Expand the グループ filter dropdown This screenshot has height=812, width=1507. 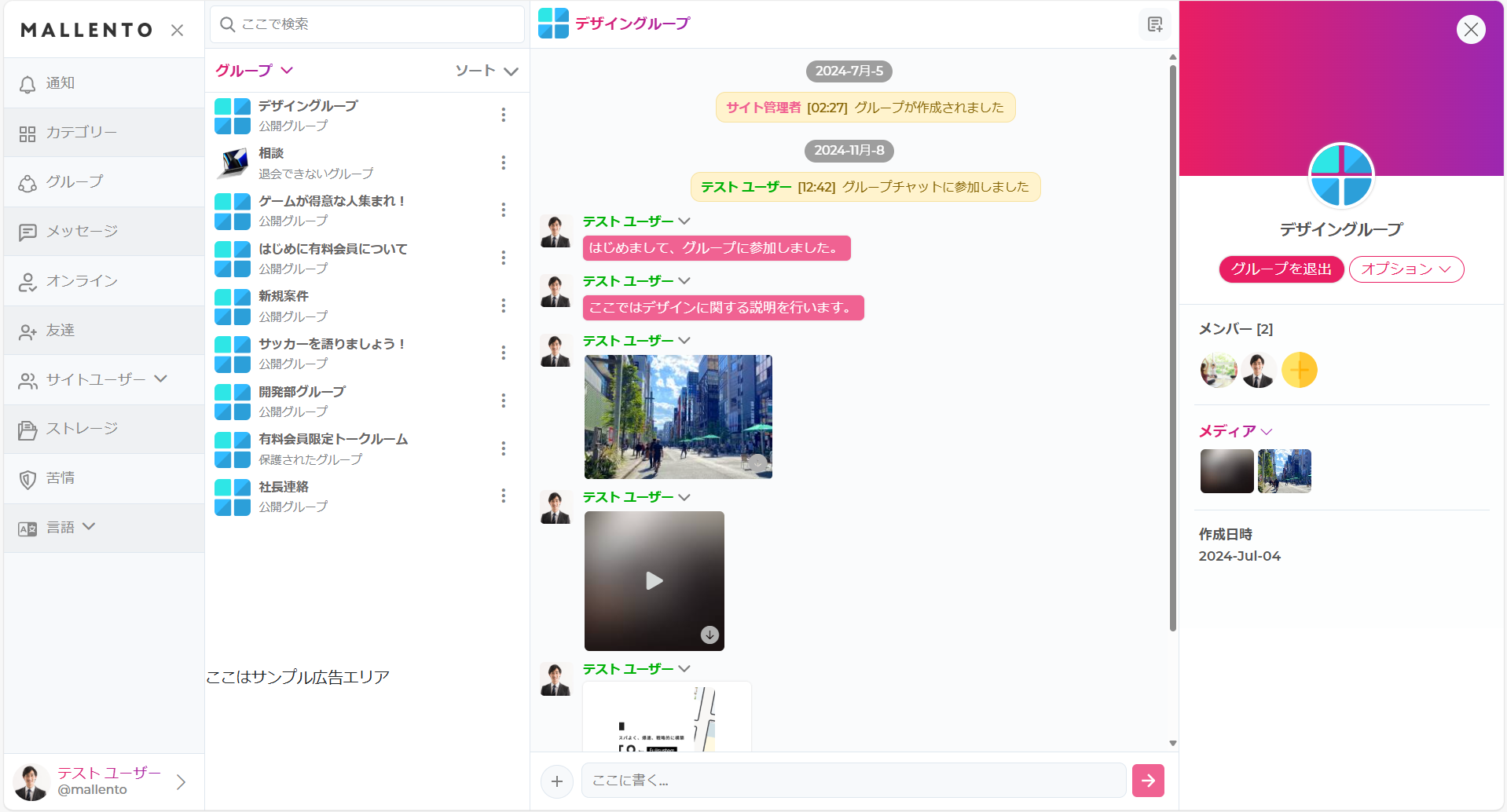(254, 71)
